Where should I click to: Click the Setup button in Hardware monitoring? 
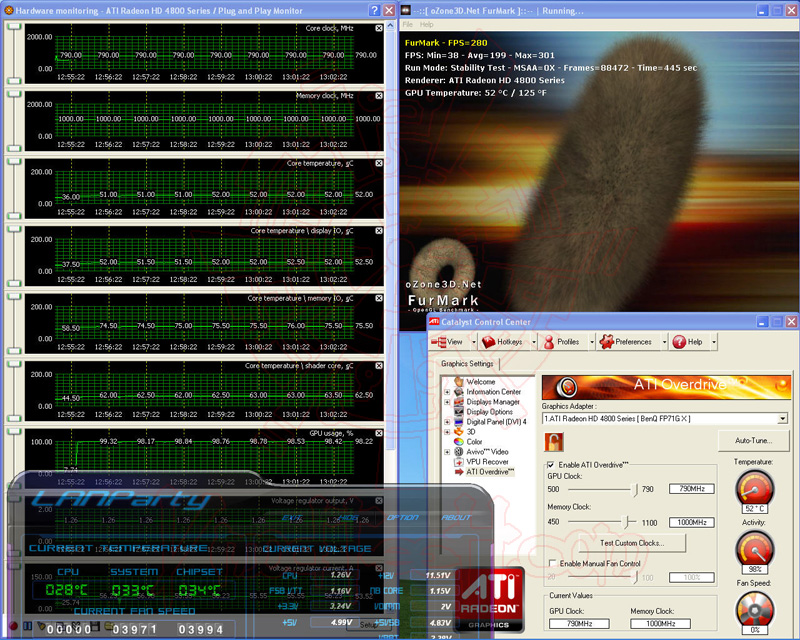point(367,625)
